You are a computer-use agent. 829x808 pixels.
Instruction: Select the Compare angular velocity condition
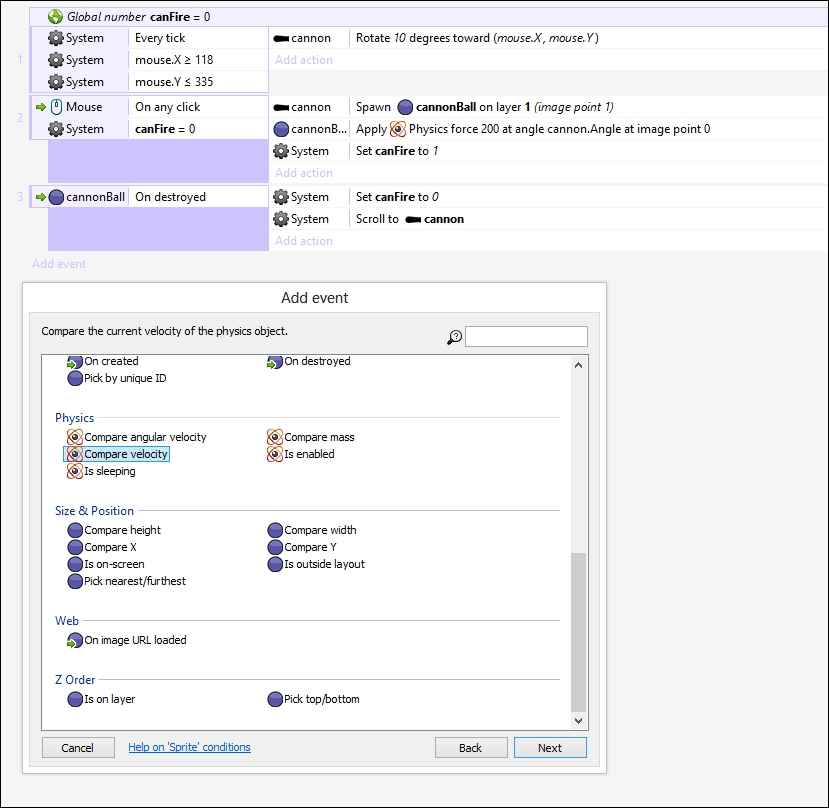pyautogui.click(x=136, y=437)
